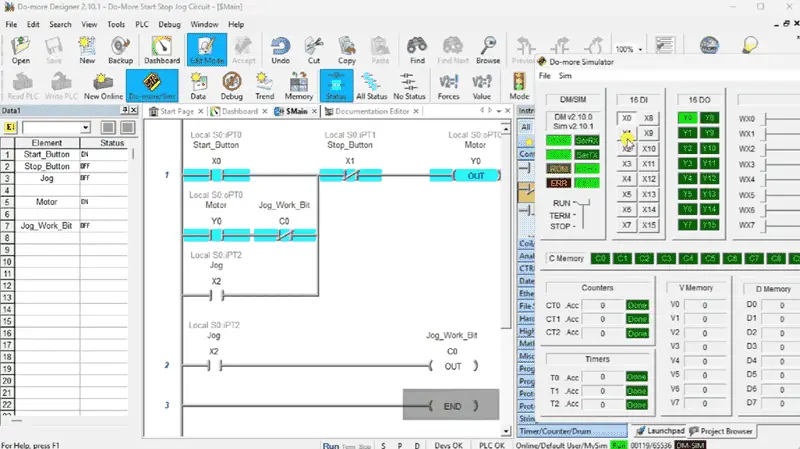The image size is (800, 449).
Task: Click Jog_Work_Bit row in Data1 table
Action: click(x=64, y=226)
